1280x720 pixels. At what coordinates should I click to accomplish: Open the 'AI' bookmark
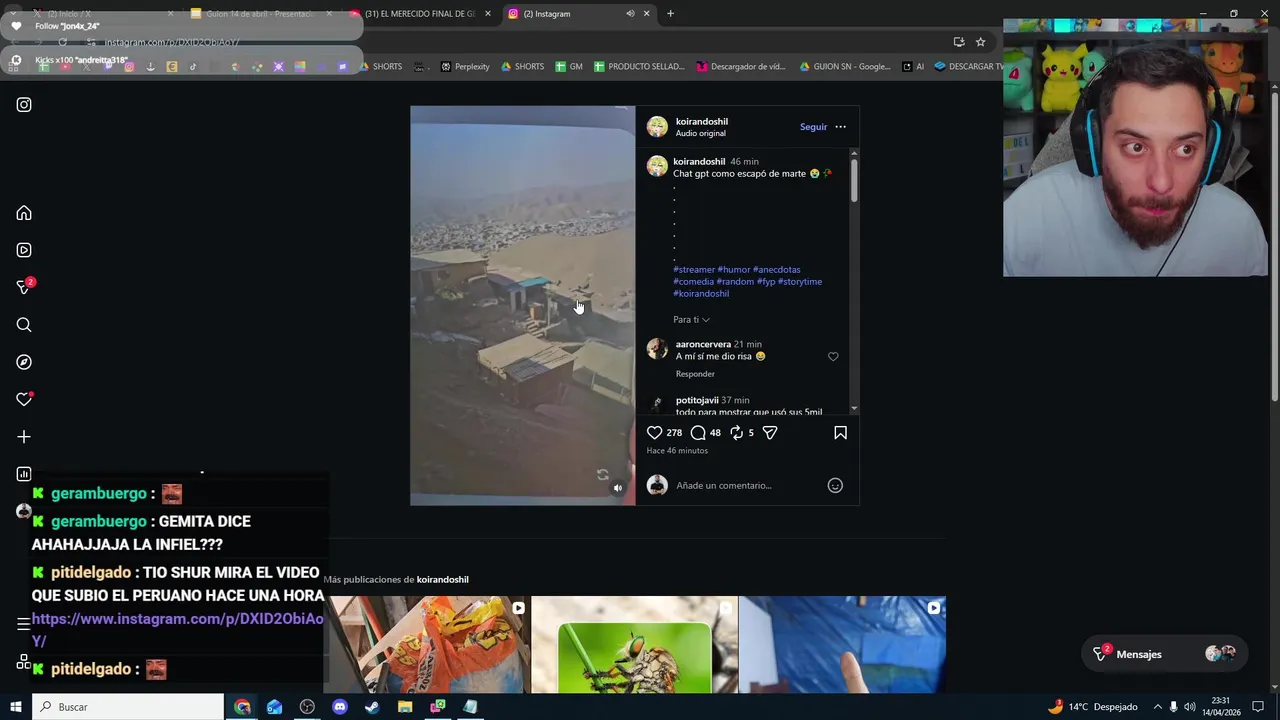912,67
